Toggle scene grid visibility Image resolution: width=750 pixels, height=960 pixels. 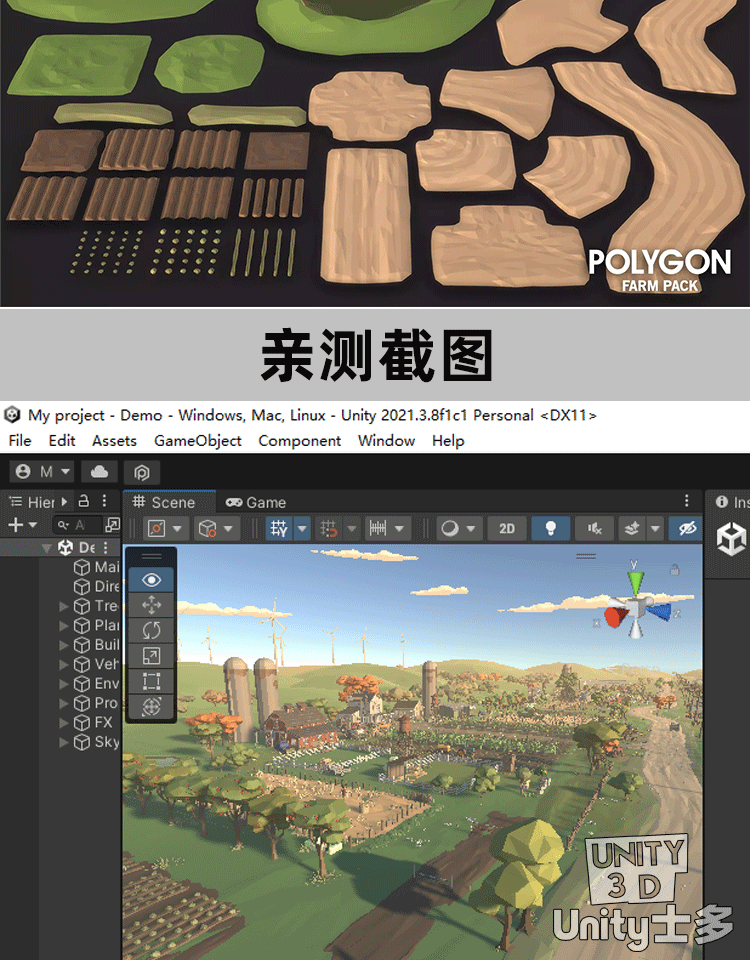[x=279, y=528]
